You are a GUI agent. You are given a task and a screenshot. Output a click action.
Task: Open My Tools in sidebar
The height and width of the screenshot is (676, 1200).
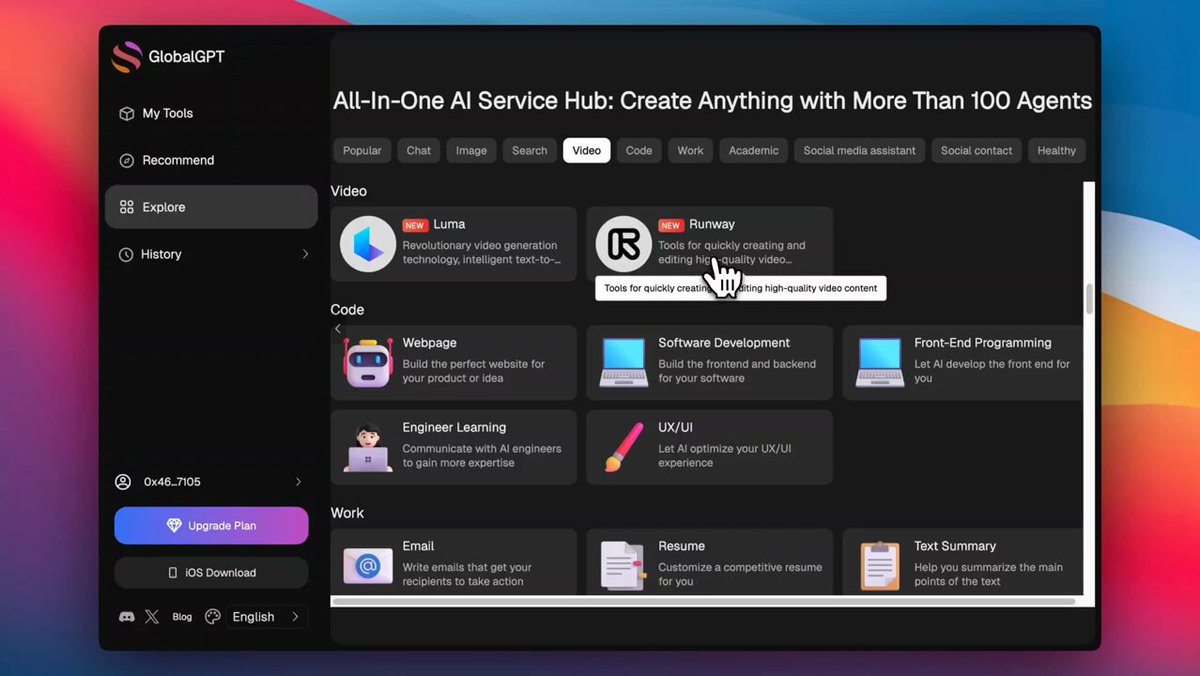tap(211, 114)
